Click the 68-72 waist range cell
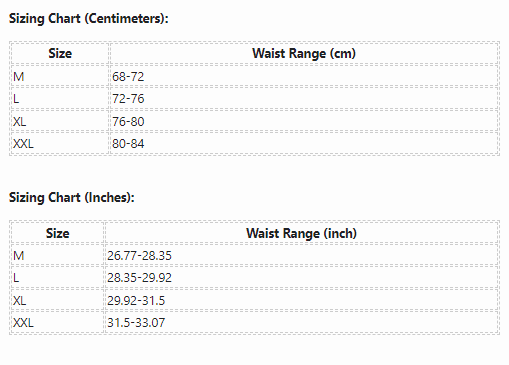 pyautogui.click(x=304, y=76)
